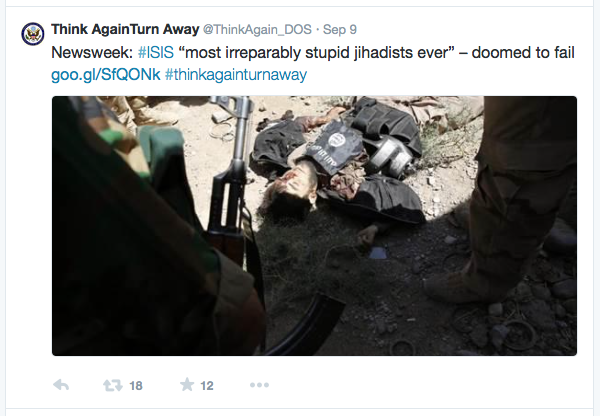Retweet this tweet using the retweet icon
The image size is (600, 416).
click(112, 385)
